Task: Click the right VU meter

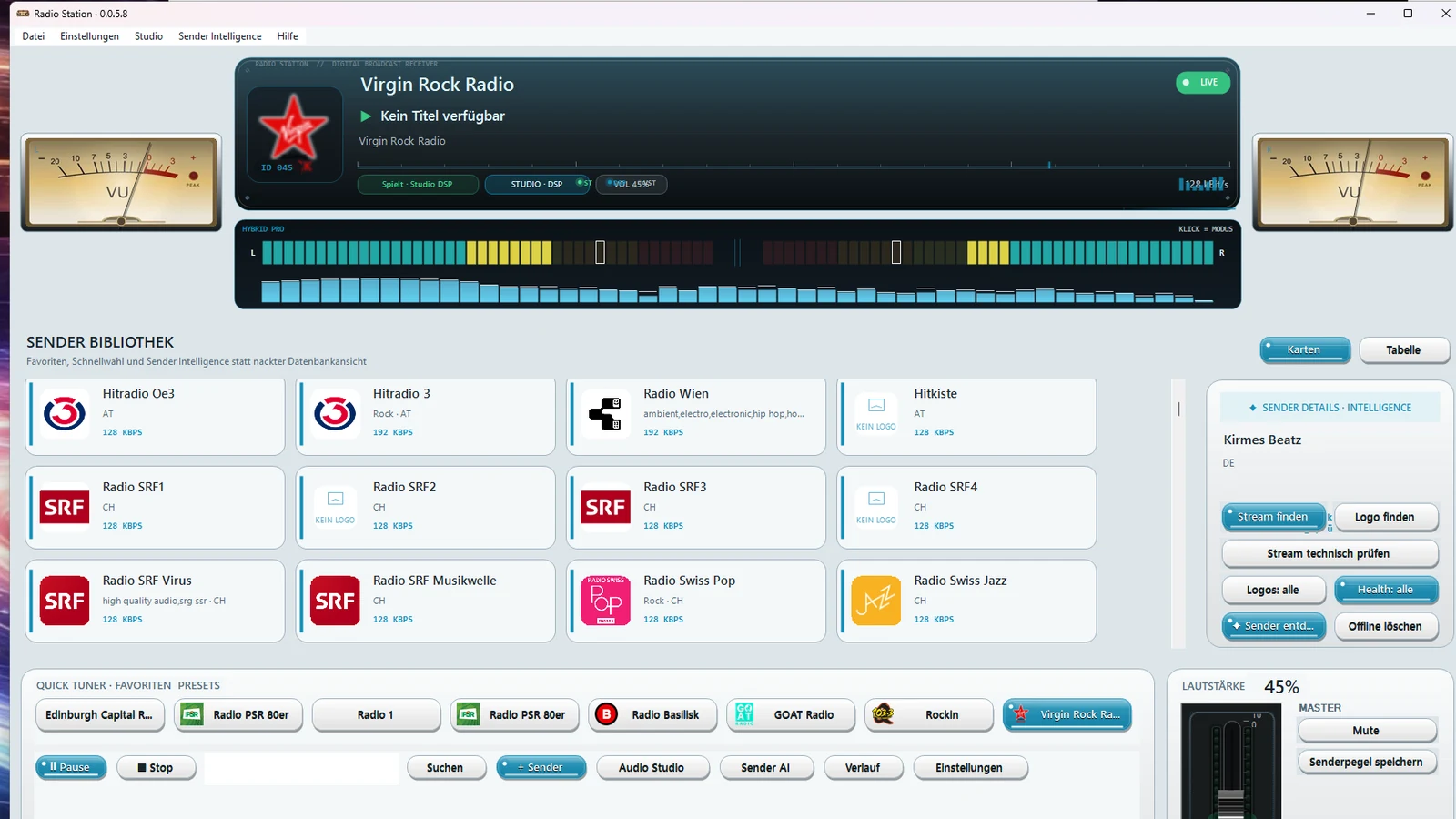Action: coord(1352,182)
